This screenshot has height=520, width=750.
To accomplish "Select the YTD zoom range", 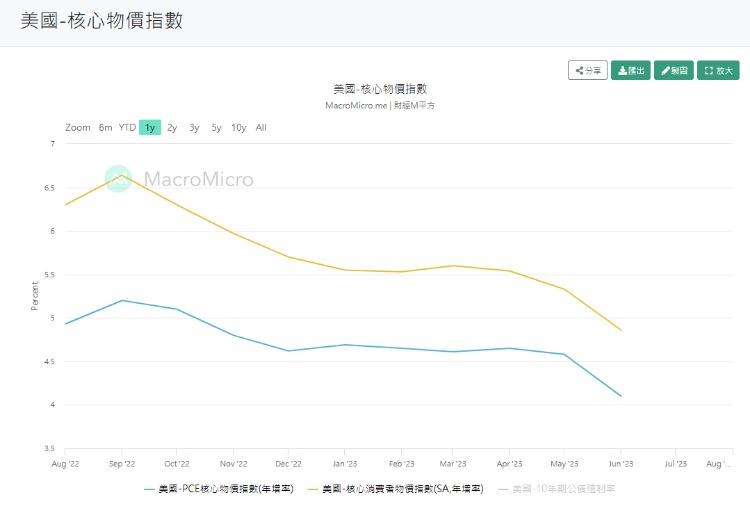I will tap(127, 127).
